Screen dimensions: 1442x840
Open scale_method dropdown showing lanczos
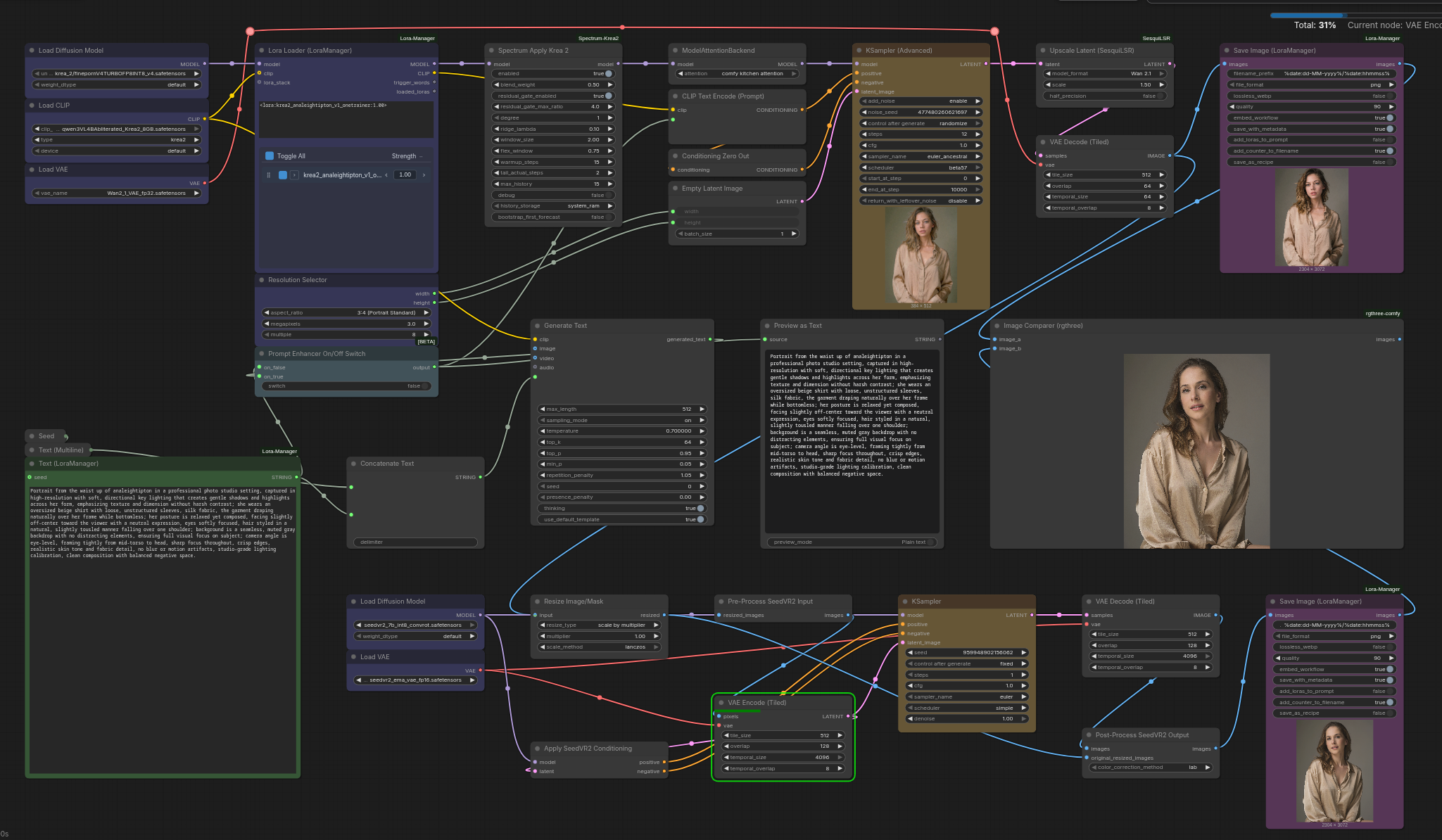pyautogui.click(x=599, y=647)
